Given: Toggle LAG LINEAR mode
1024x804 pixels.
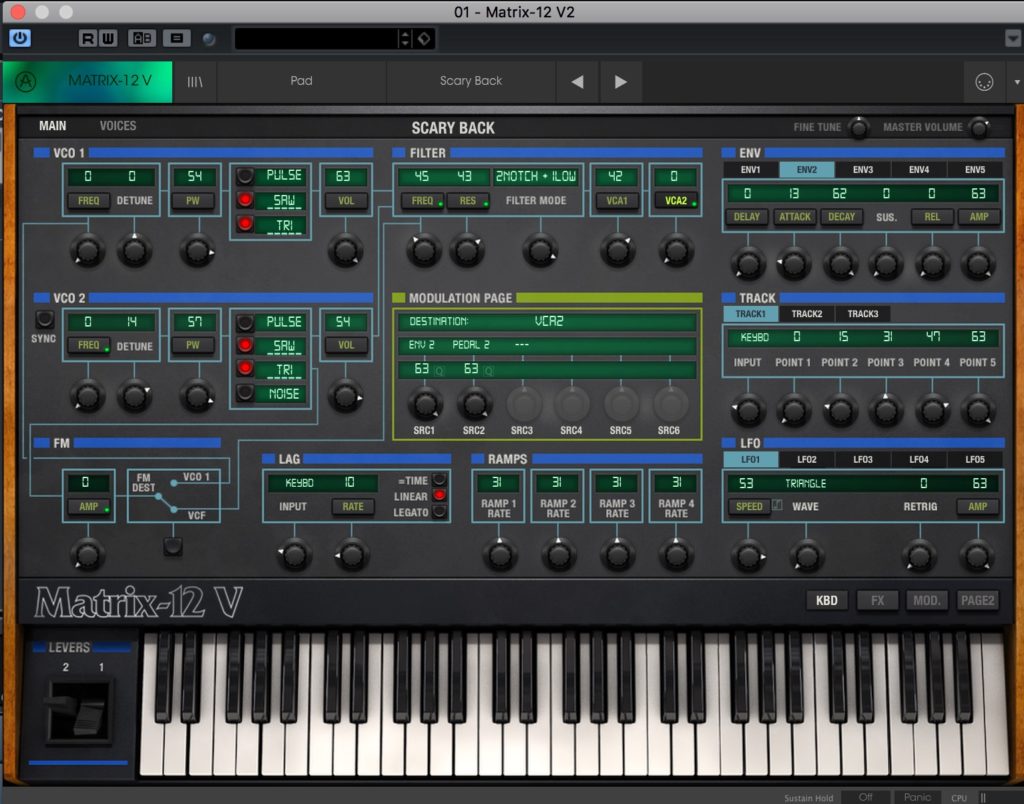Looking at the screenshot, I should coord(440,496).
